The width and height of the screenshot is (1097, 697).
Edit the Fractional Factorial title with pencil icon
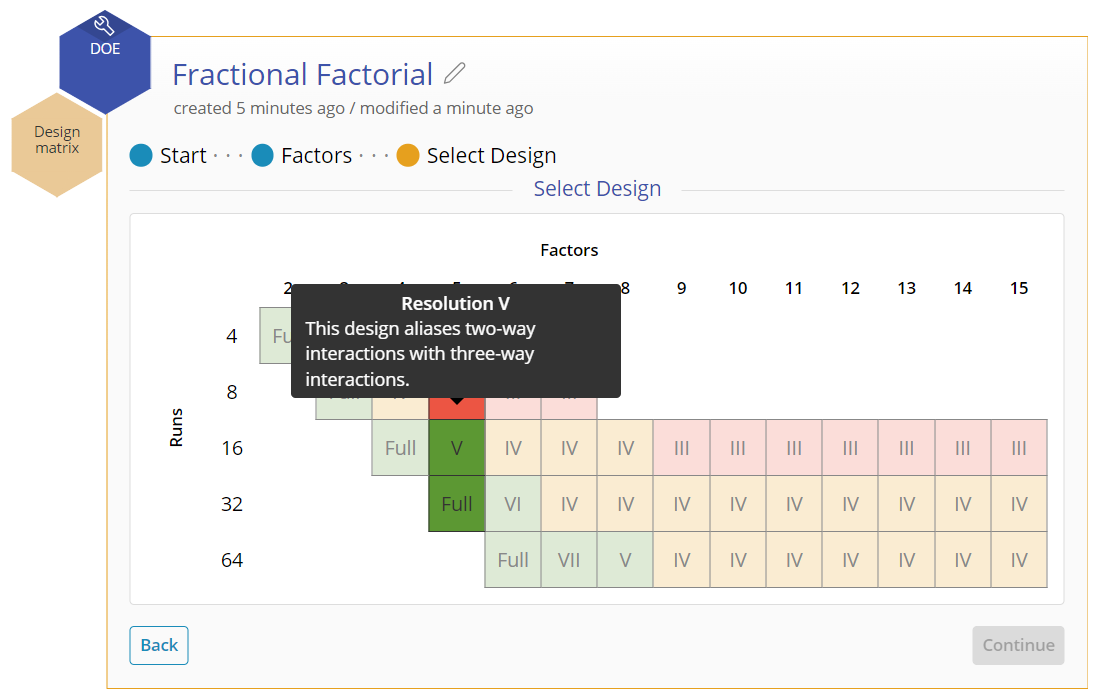455,73
